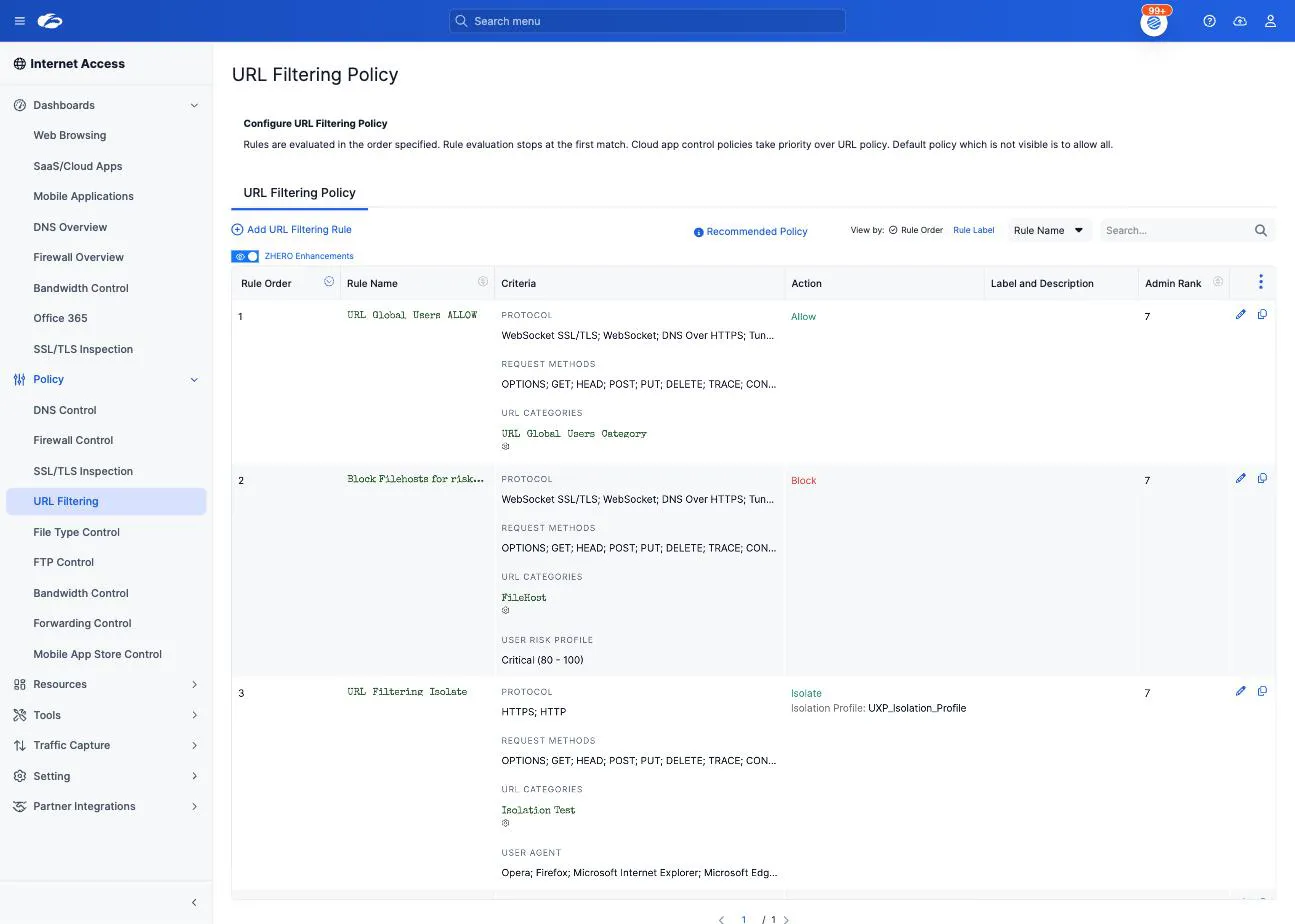Open the Recommended Policy link
The height and width of the screenshot is (924, 1295).
pyautogui.click(x=757, y=231)
